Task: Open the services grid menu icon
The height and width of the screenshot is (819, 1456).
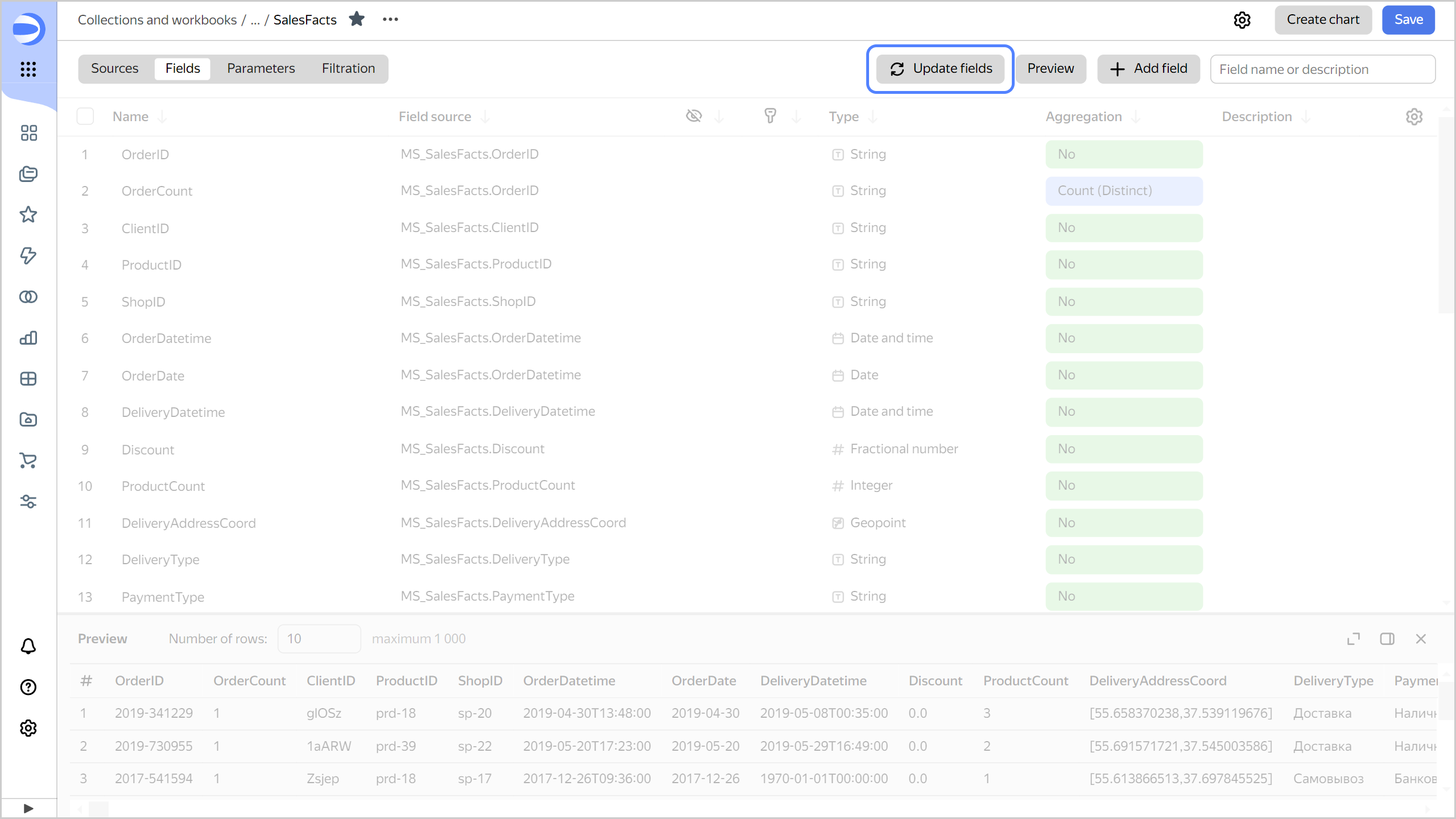Action: click(28, 69)
